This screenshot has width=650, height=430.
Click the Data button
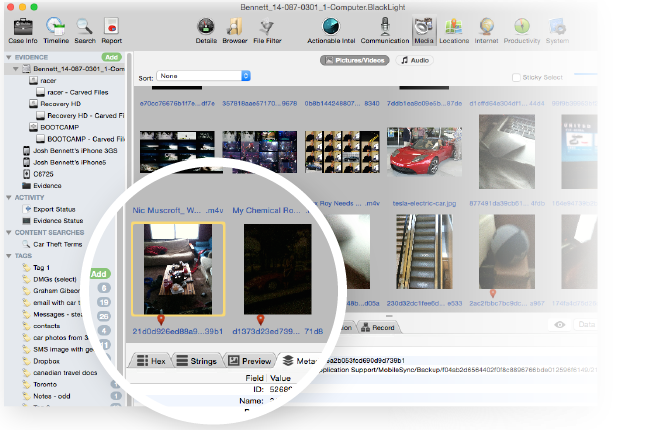click(x=586, y=324)
